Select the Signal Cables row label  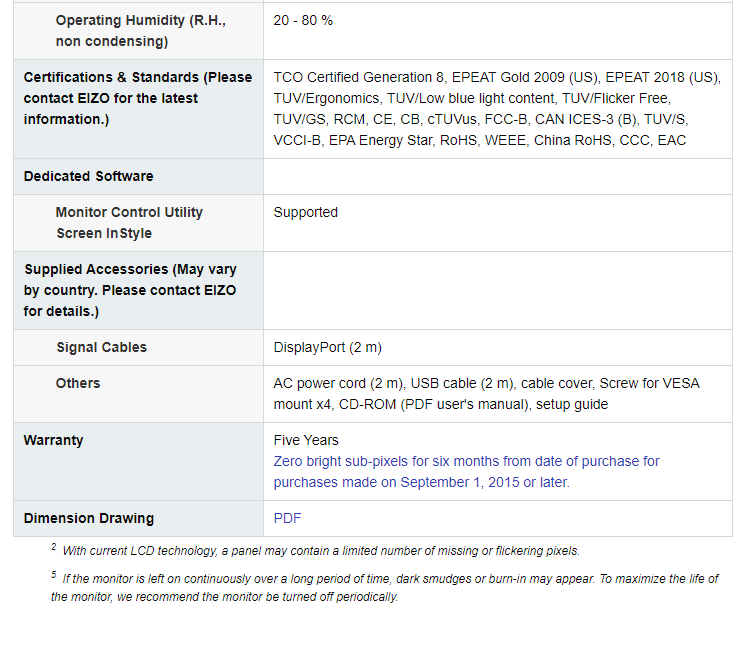(102, 347)
